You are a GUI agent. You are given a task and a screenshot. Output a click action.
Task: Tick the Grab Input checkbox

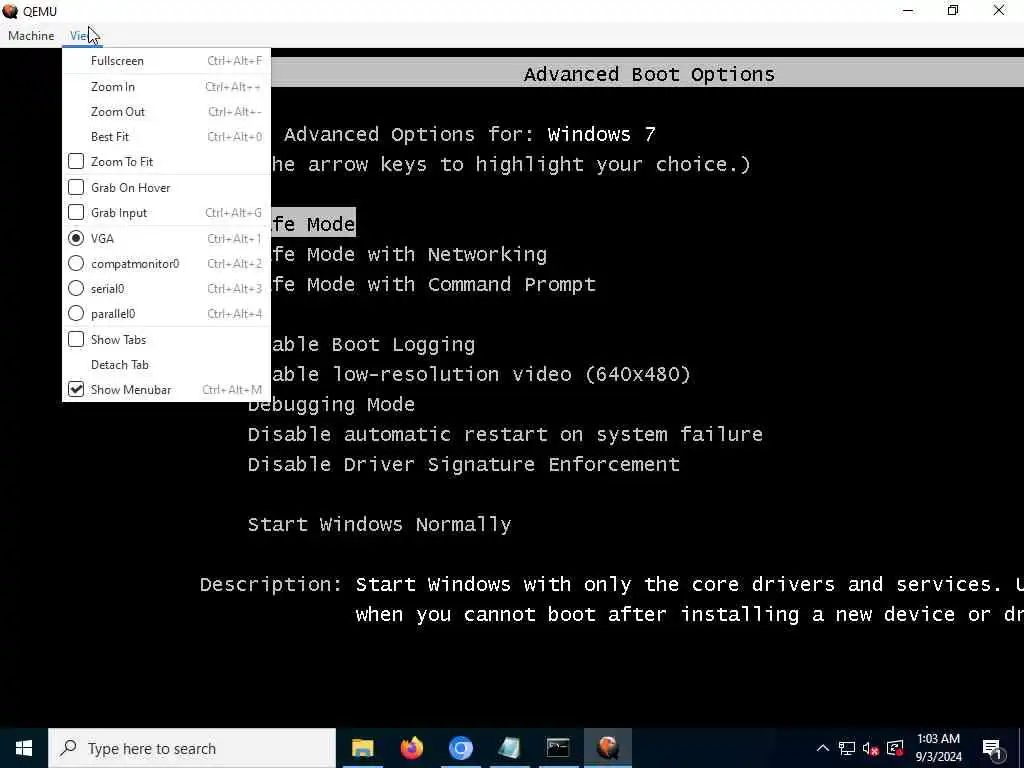[x=76, y=212]
